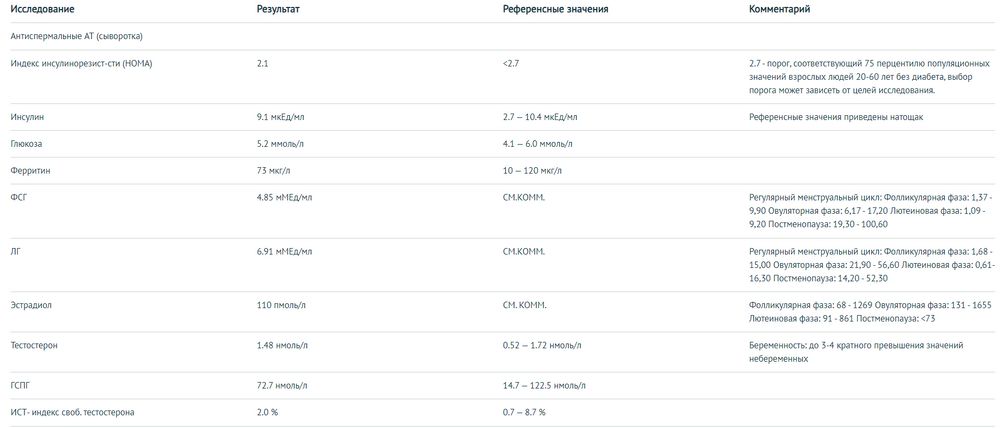Click the 'Результат' column header
The image size is (1000, 428).
tap(278, 9)
